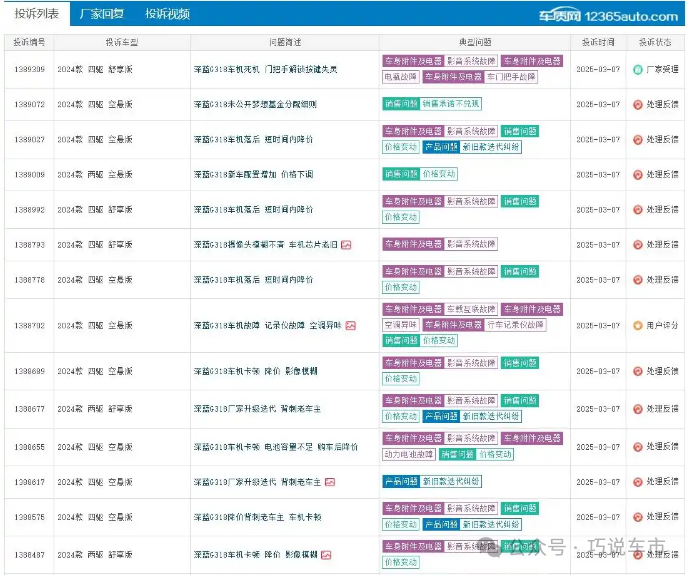Click 2024款 四驱 舒享版 in row 1389309
The width and height of the screenshot is (688, 575).
[x=95, y=69]
